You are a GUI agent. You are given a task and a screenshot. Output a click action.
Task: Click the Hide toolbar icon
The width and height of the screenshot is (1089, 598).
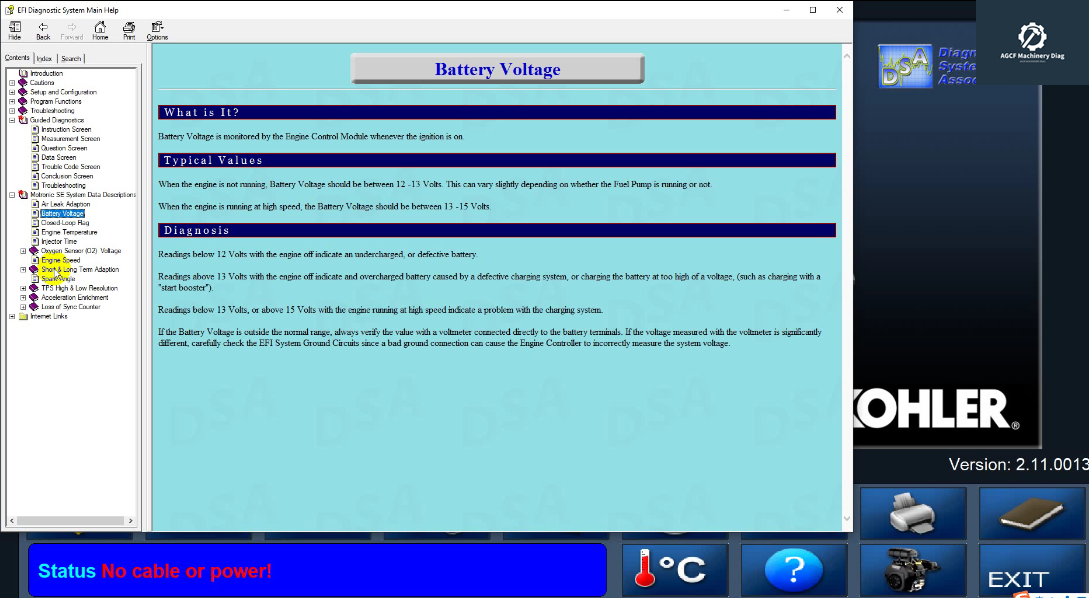pyautogui.click(x=14, y=30)
